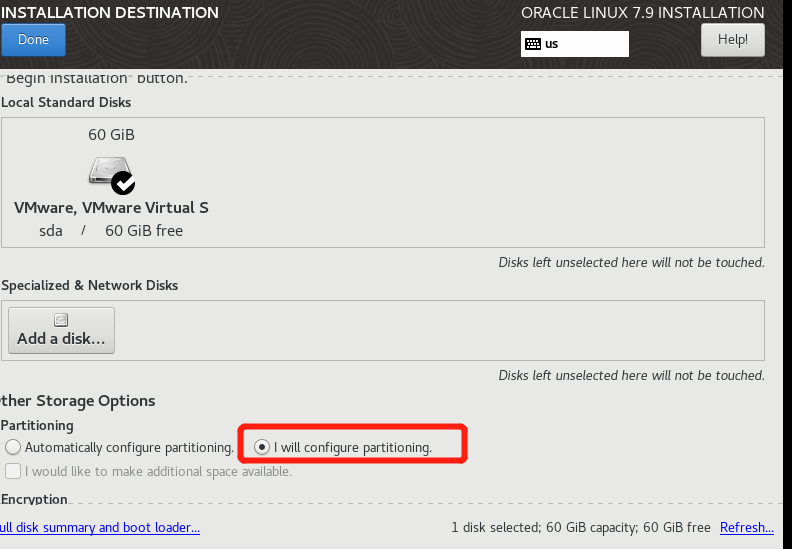Click the Local Standard Disks heading
This screenshot has height=549, width=792.
(66, 102)
